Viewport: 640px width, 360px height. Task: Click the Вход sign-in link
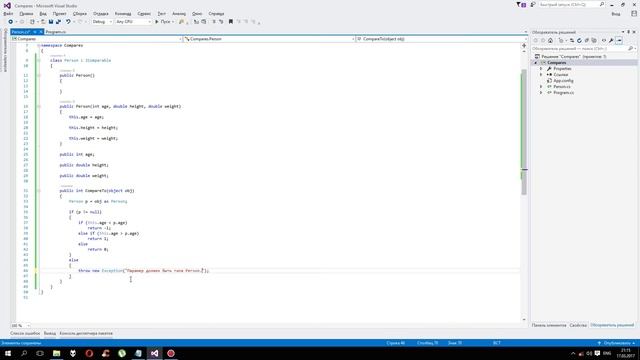pos(616,14)
